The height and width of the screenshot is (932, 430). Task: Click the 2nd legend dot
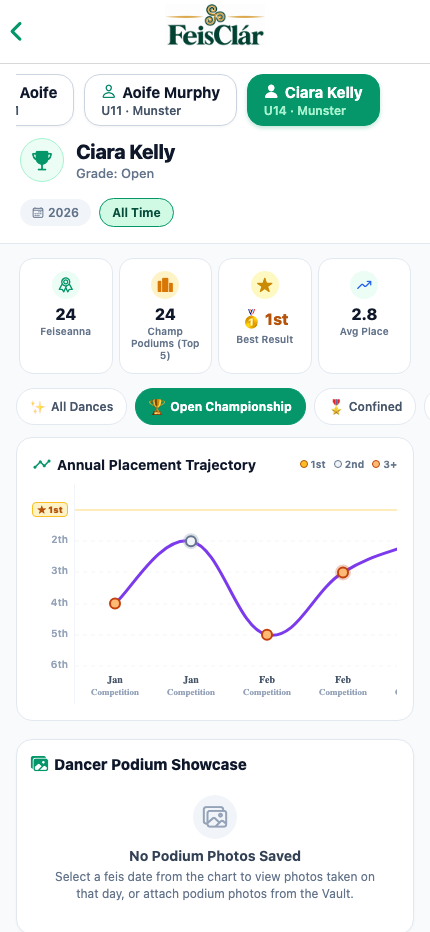[338, 465]
